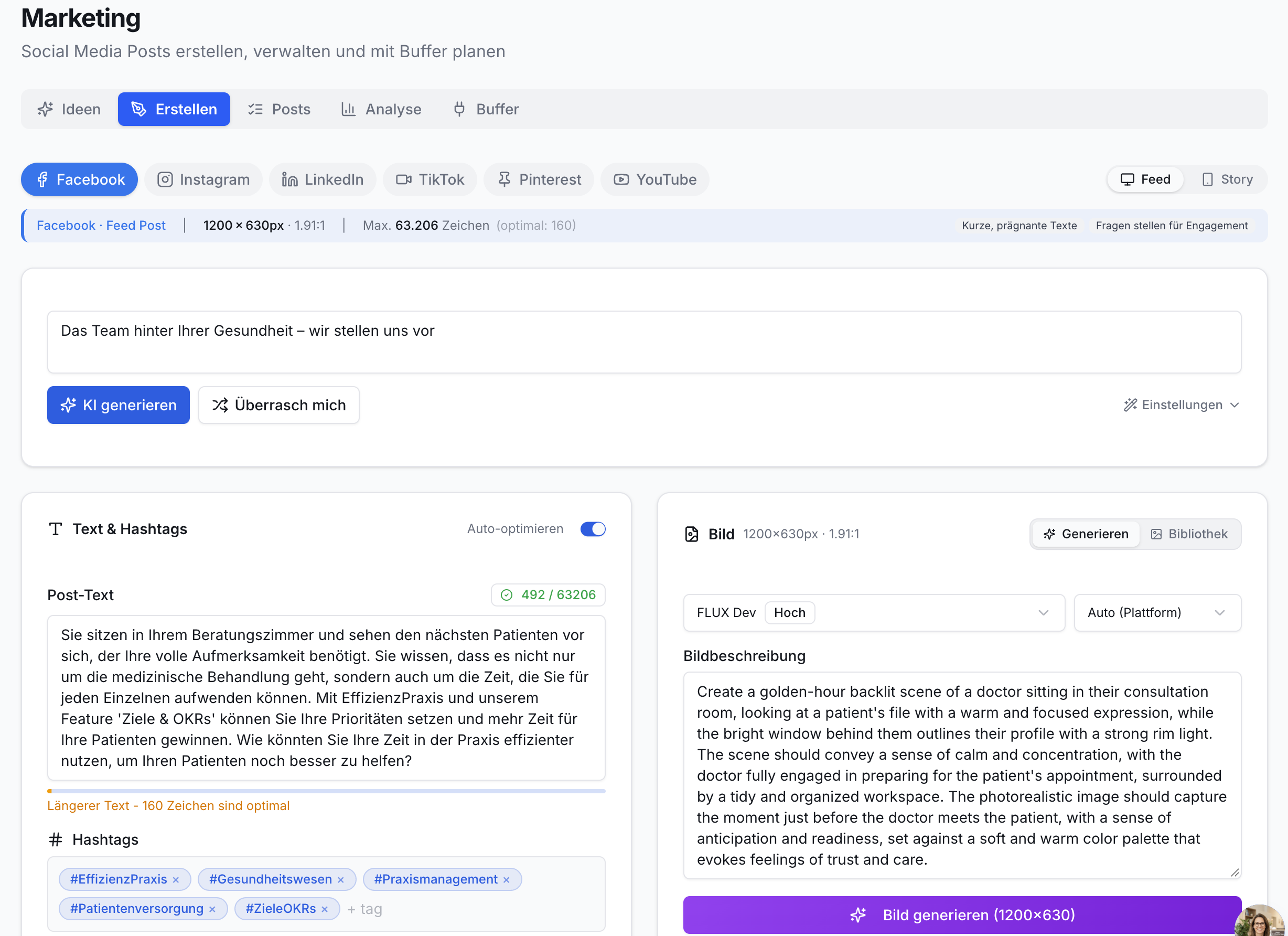Click the character count badge 492 / 63206

(x=548, y=595)
